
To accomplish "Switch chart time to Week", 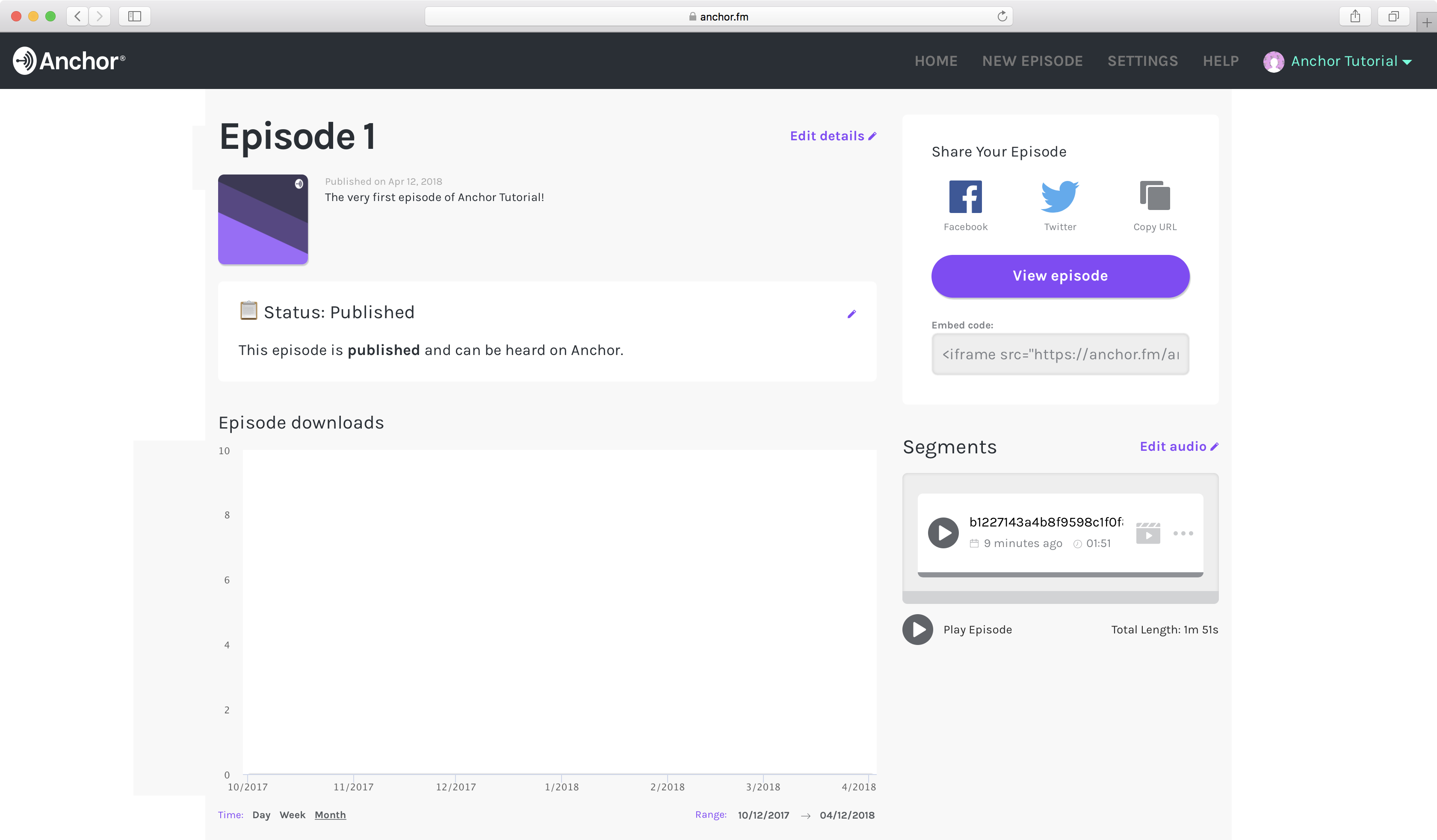I will click(x=293, y=815).
